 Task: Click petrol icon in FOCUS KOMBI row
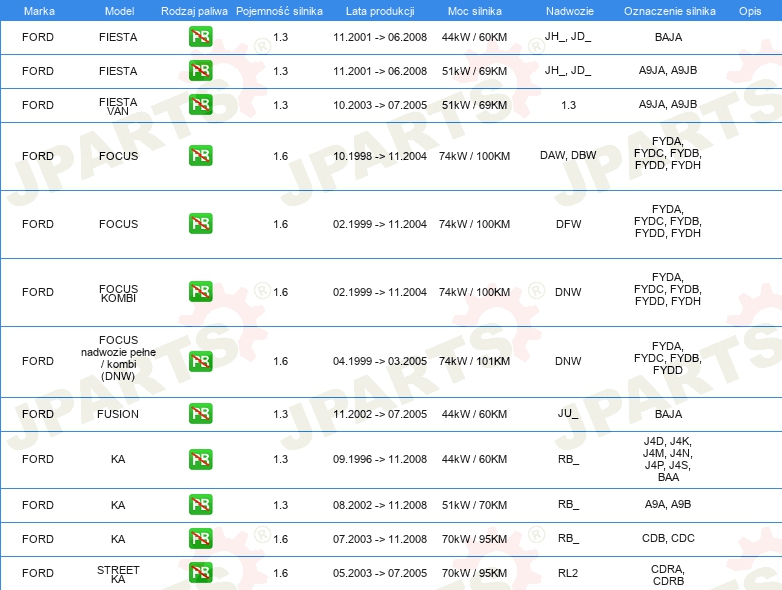pos(200,291)
